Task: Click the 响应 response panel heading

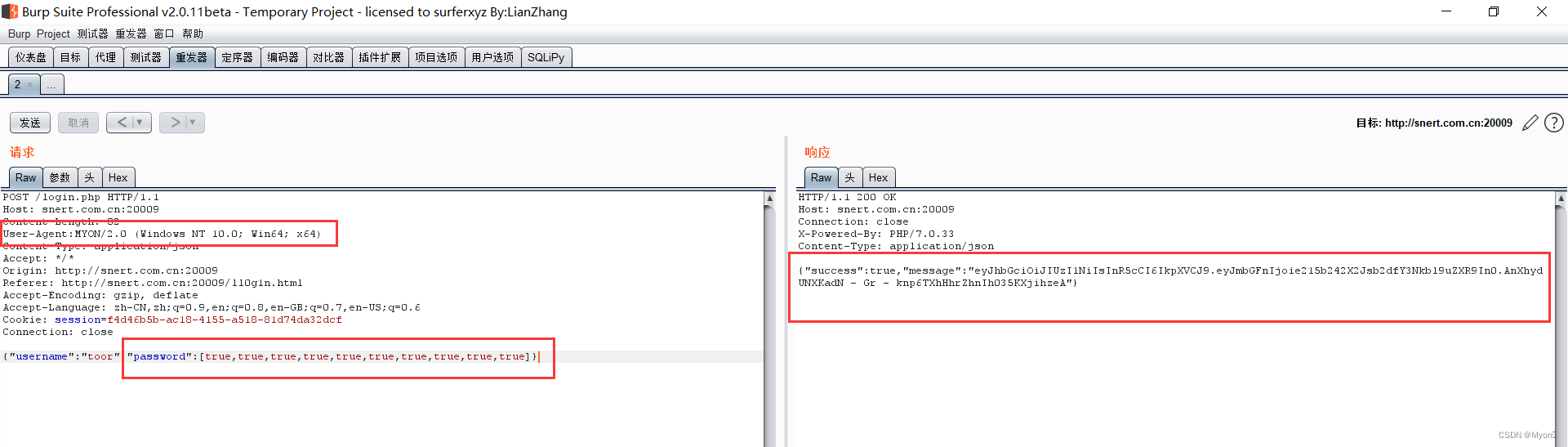Action: coord(817,152)
